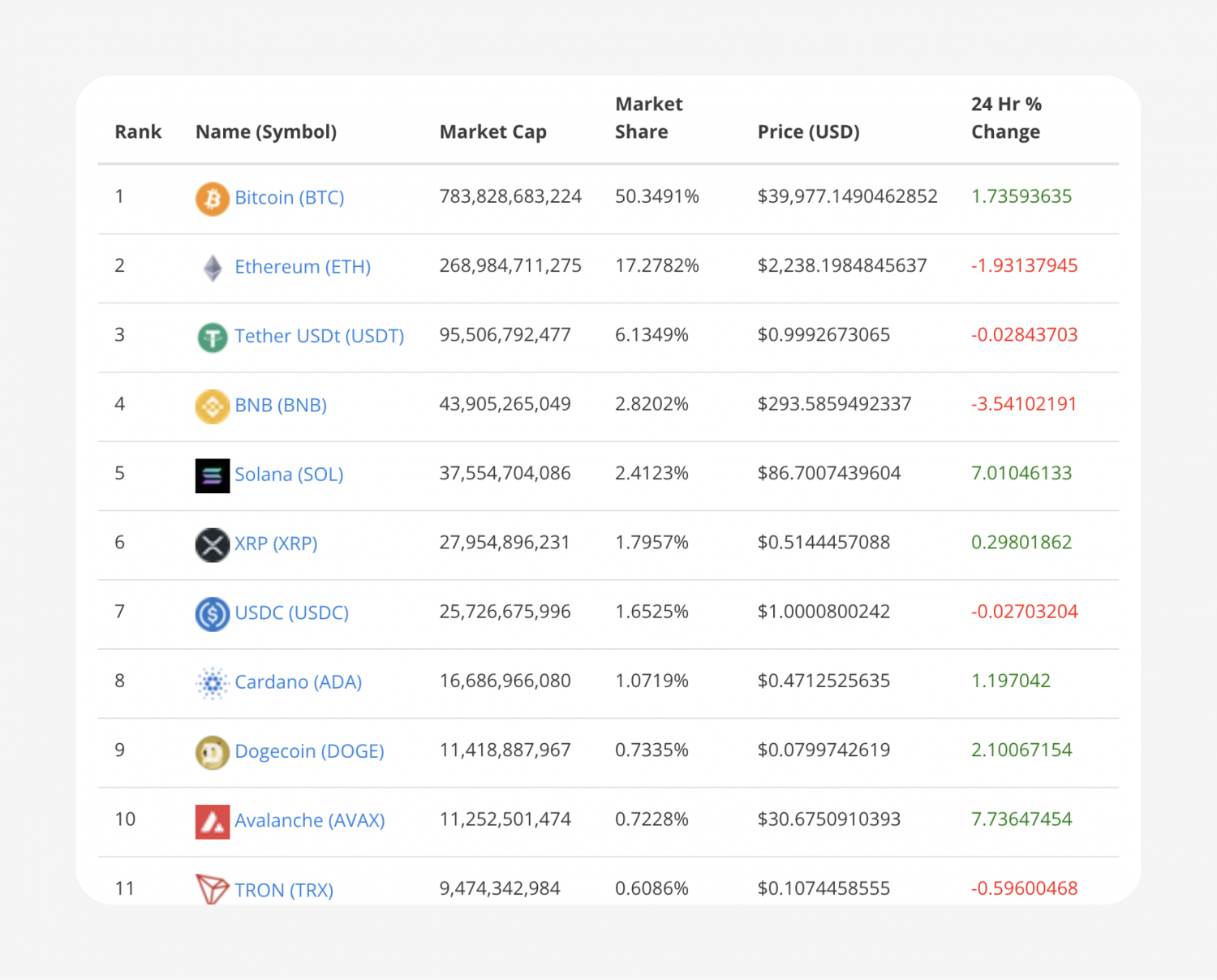Click TRON 24h change -0.59600468
Image resolution: width=1217 pixels, height=980 pixels.
[x=1025, y=888]
